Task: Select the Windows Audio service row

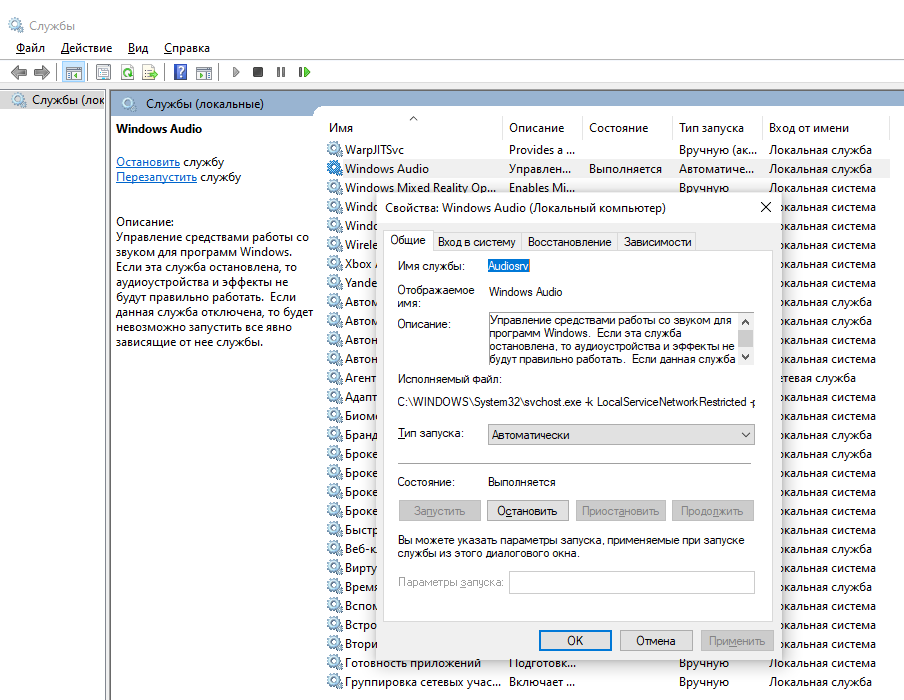Action: pos(608,168)
